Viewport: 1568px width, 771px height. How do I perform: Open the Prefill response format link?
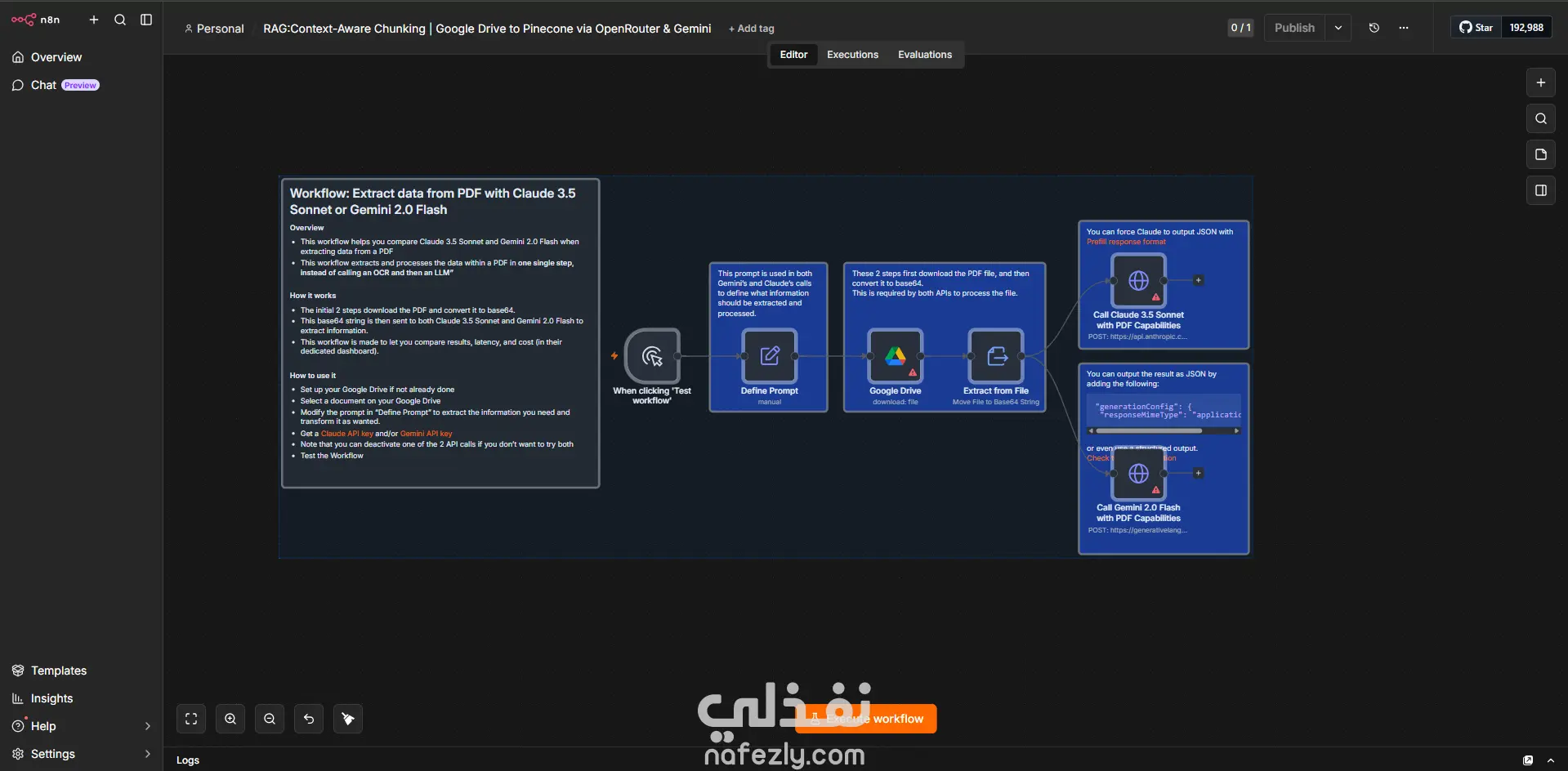click(x=1126, y=242)
